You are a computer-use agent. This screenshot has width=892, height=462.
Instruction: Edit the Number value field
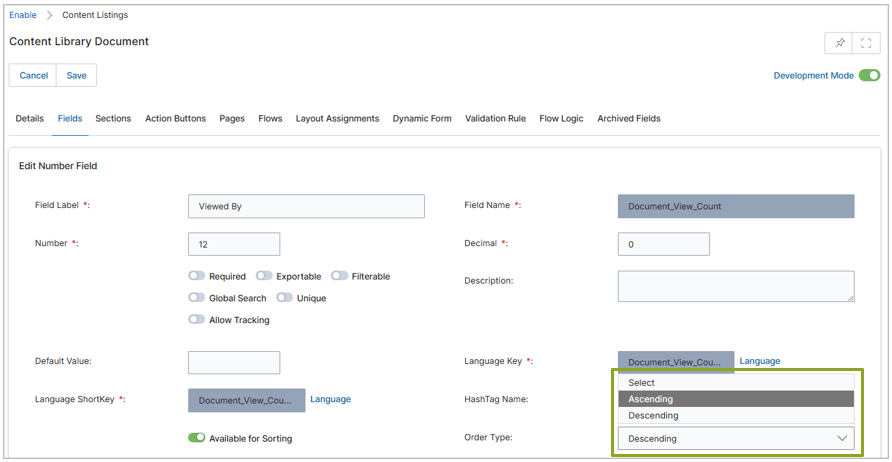234,244
